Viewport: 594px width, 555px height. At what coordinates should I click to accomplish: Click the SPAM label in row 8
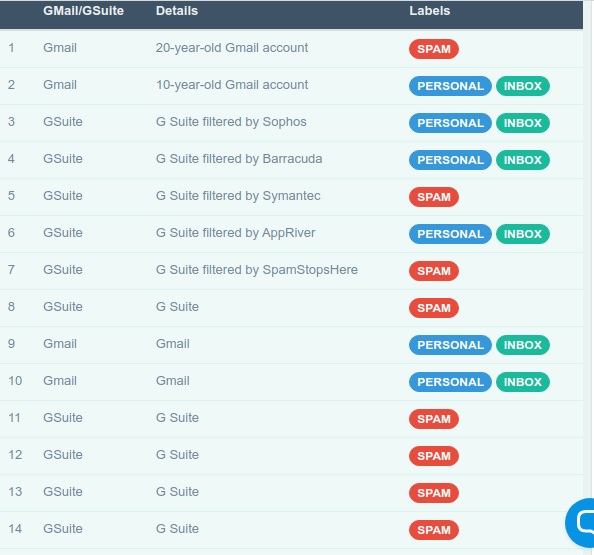click(x=434, y=308)
